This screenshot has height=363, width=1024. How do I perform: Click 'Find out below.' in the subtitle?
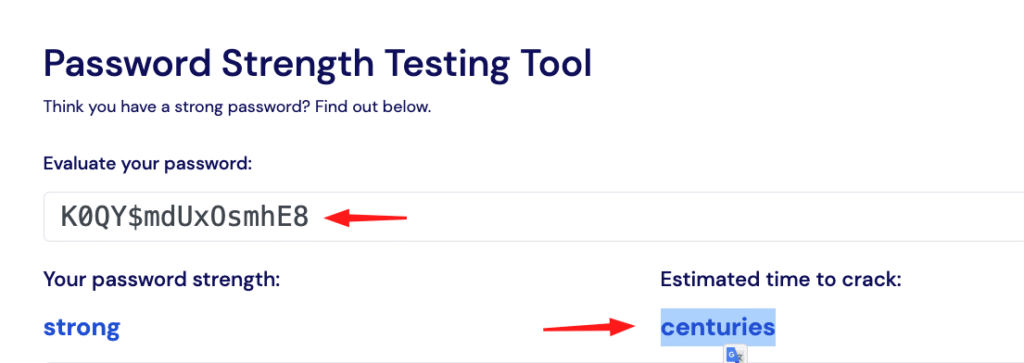[373, 106]
